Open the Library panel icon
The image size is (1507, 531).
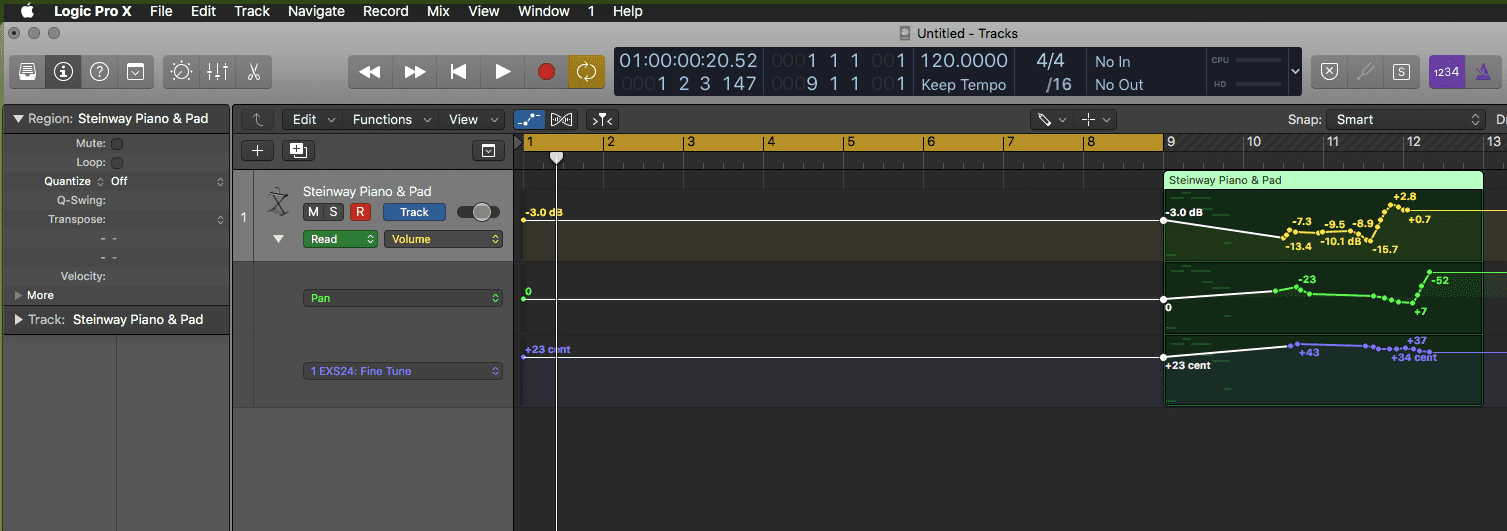pos(28,72)
